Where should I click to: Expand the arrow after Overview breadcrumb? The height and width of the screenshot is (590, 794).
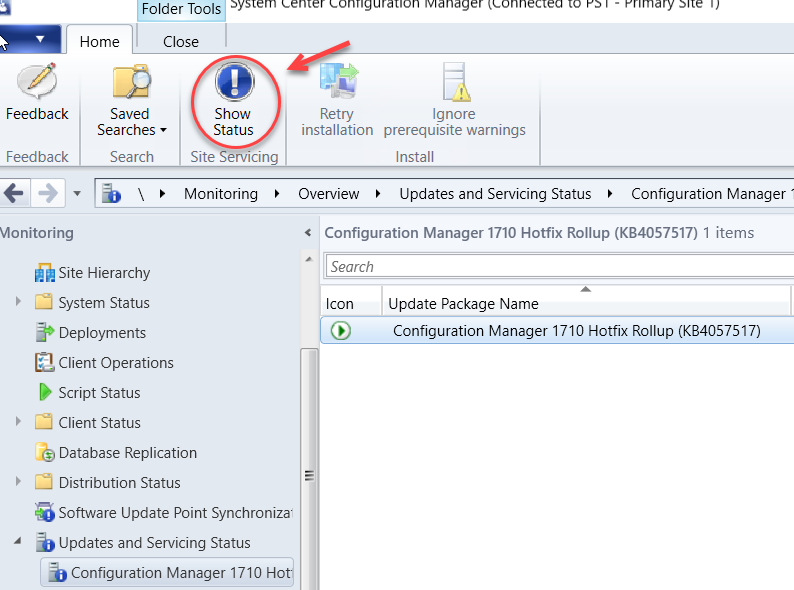[378, 193]
